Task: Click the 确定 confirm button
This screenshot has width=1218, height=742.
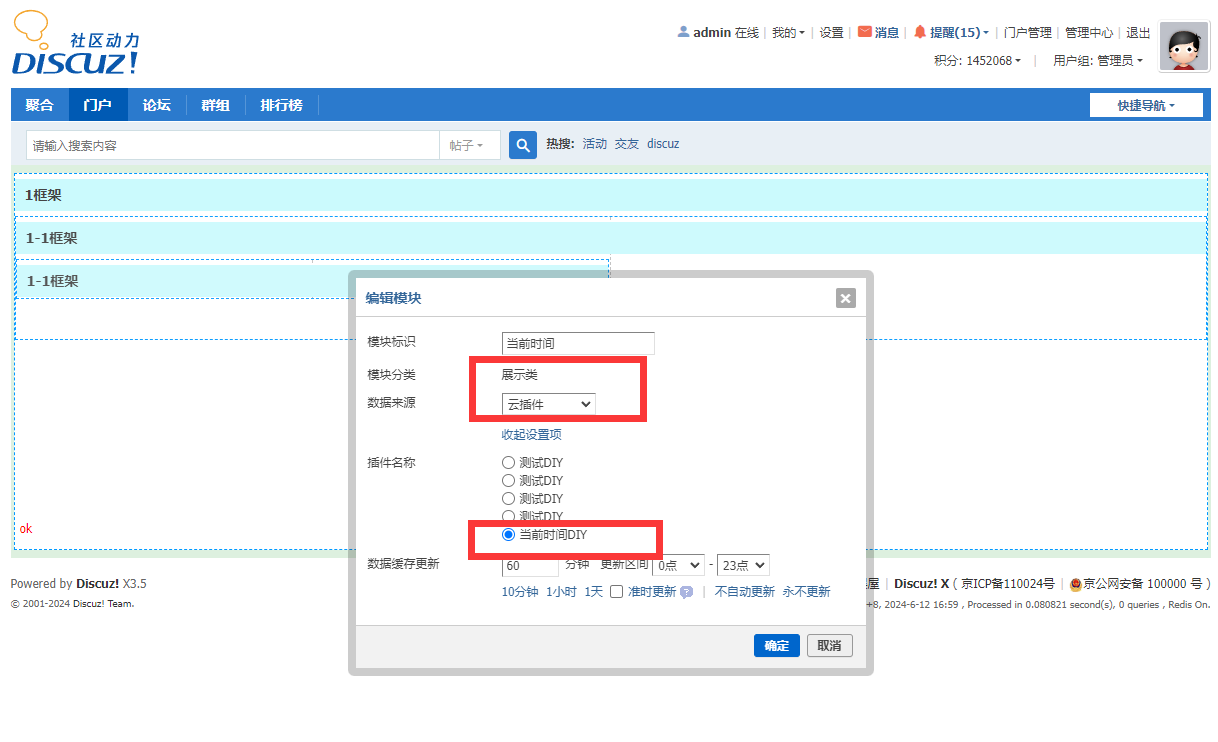Action: point(776,645)
